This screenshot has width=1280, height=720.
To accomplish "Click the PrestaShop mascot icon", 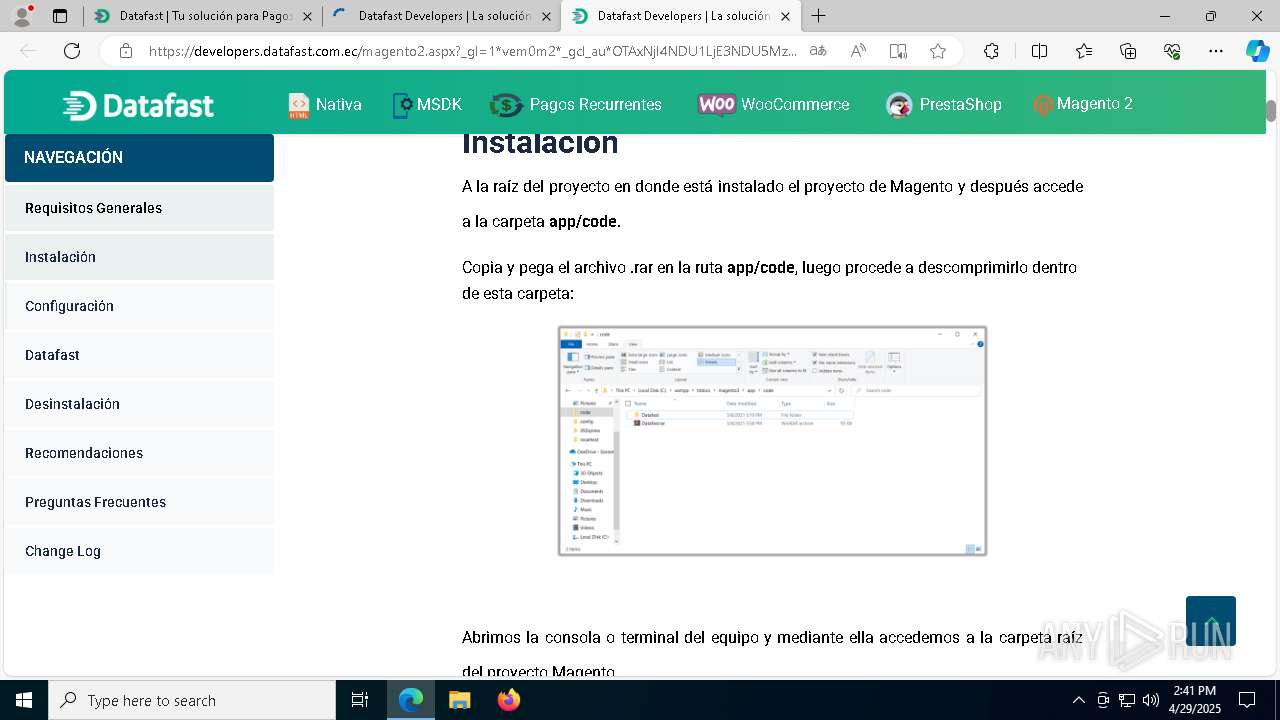I will coord(899,105).
